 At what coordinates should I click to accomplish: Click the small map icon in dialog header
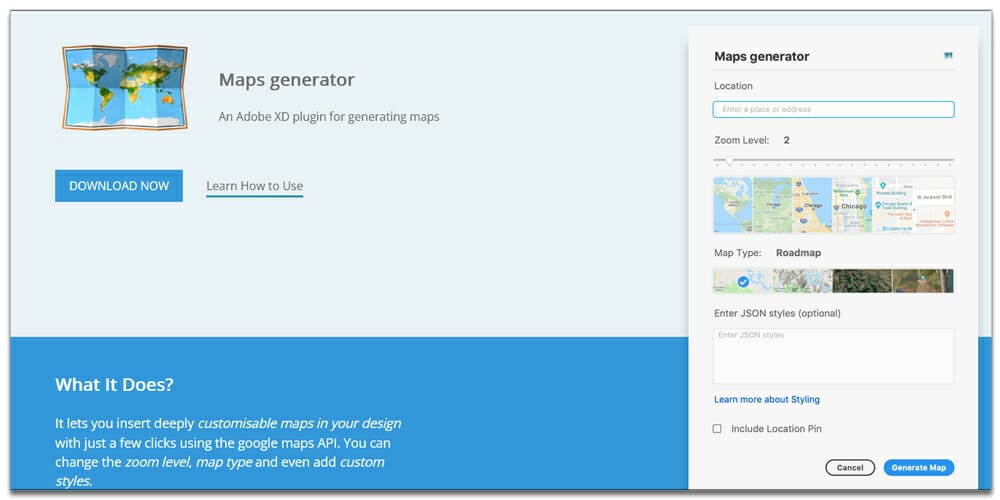[x=948, y=56]
